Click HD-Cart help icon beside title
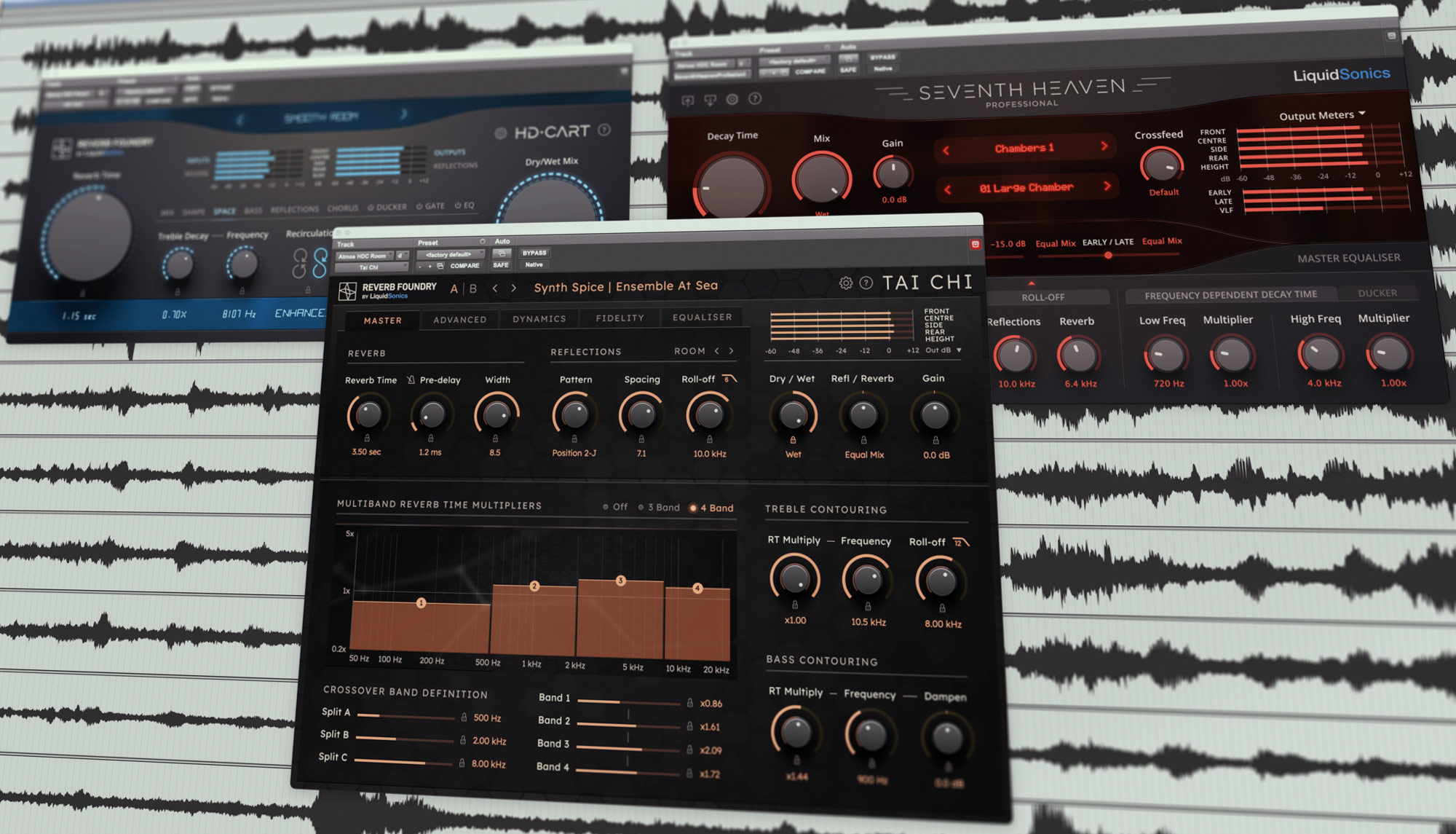Screen dimensions: 1456x834 (x=604, y=130)
